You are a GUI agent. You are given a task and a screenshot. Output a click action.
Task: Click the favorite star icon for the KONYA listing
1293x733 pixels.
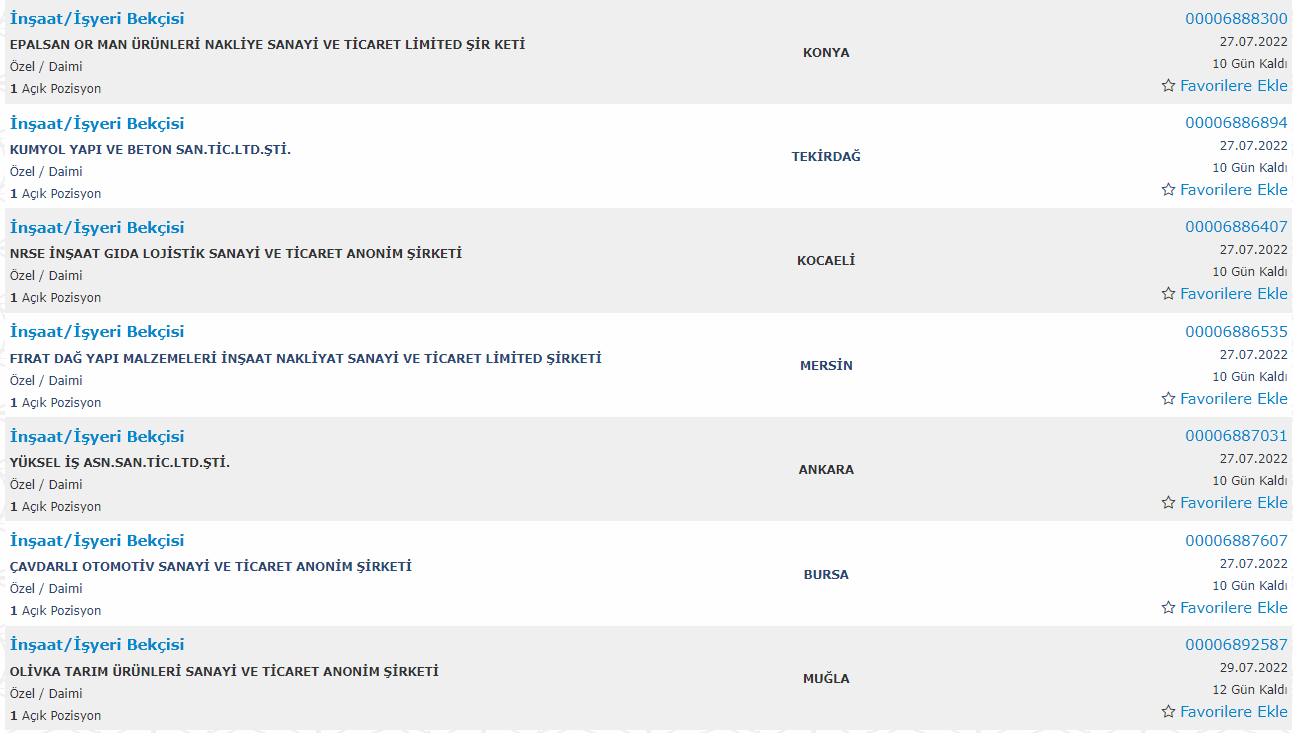tap(1168, 86)
